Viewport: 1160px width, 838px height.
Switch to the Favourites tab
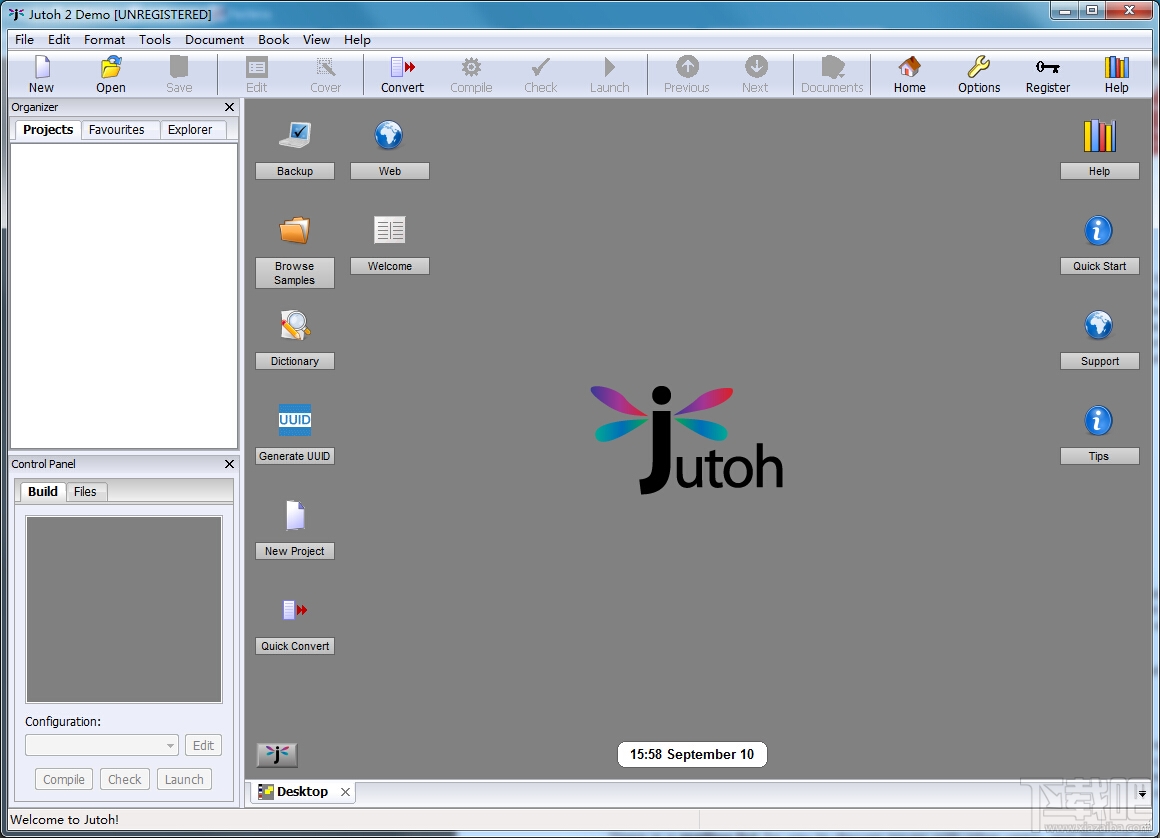[x=116, y=129]
